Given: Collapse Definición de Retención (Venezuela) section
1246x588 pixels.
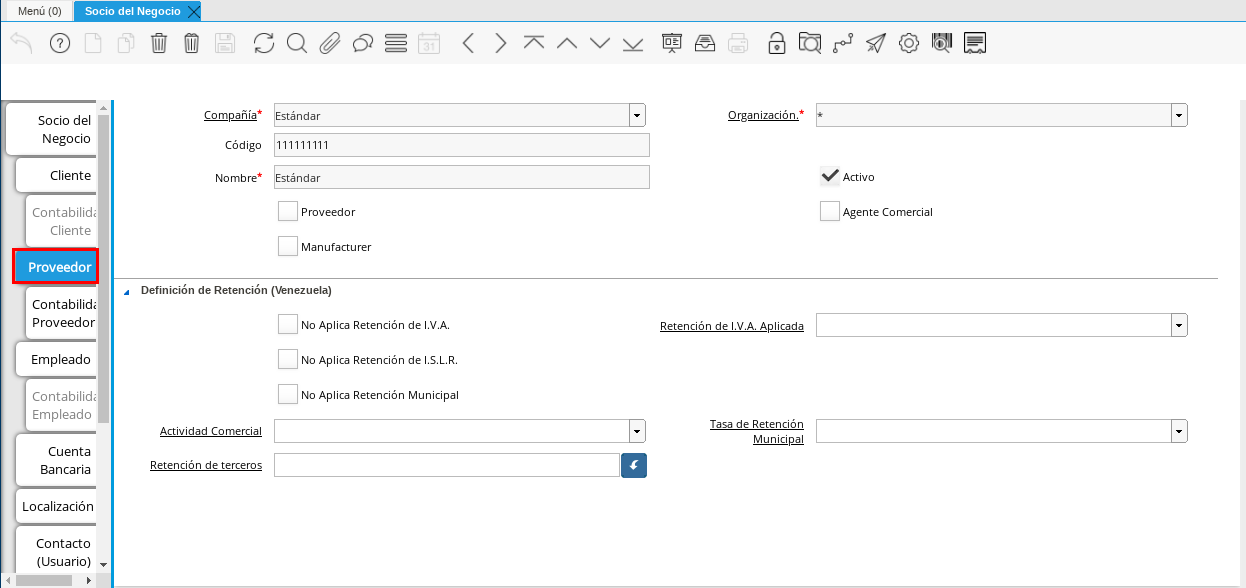Looking at the screenshot, I should (x=126, y=291).
